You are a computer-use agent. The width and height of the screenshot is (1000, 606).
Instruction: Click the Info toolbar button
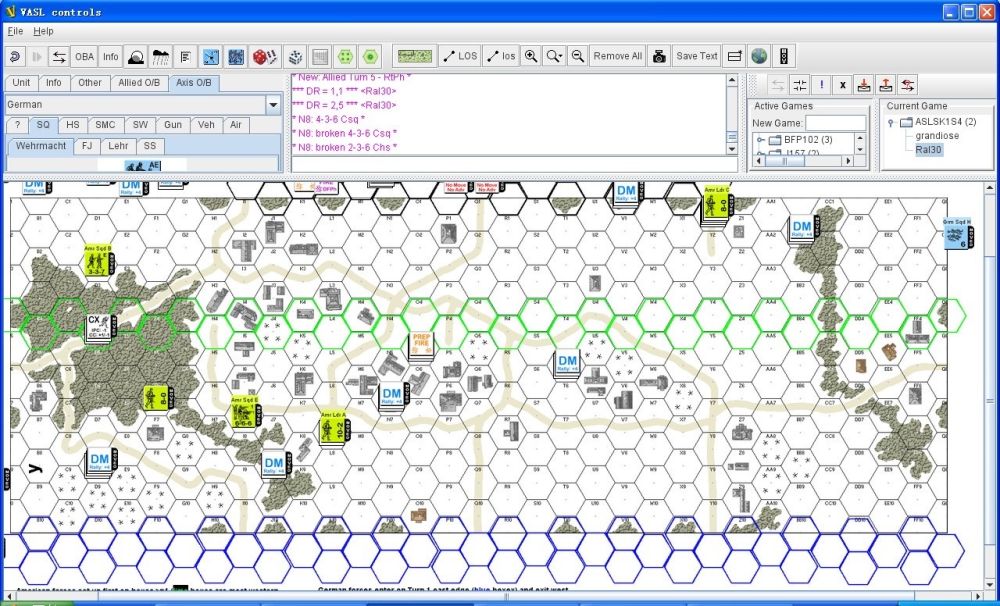pos(111,57)
